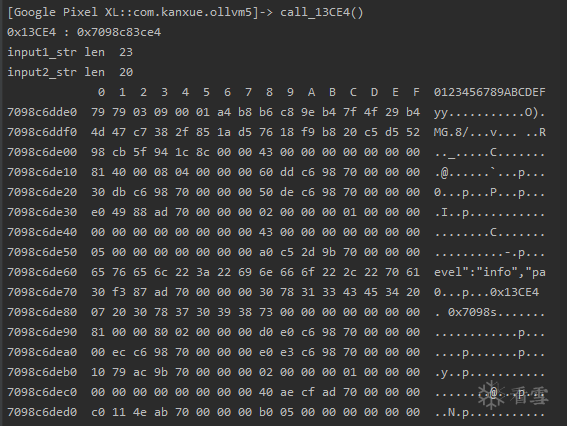Image resolution: width=567 pixels, height=426 pixels.
Task: Click row address 7098c6de60
Action: click(x=42, y=272)
